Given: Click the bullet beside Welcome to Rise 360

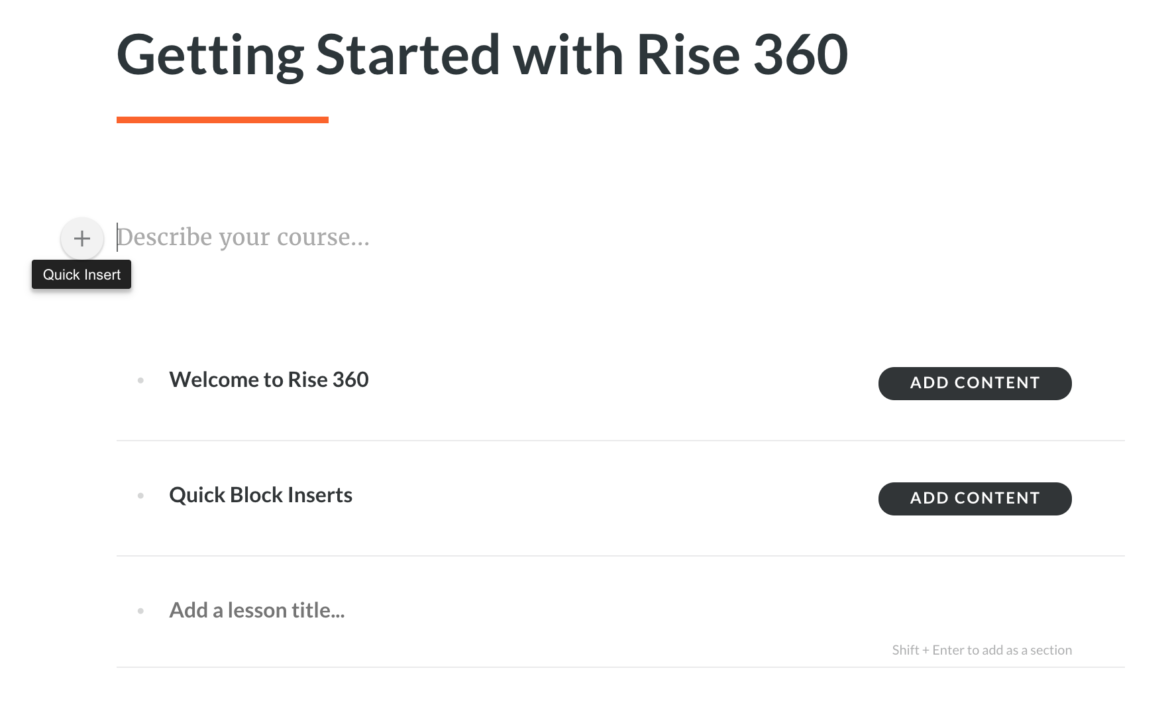Looking at the screenshot, I should click(x=140, y=381).
